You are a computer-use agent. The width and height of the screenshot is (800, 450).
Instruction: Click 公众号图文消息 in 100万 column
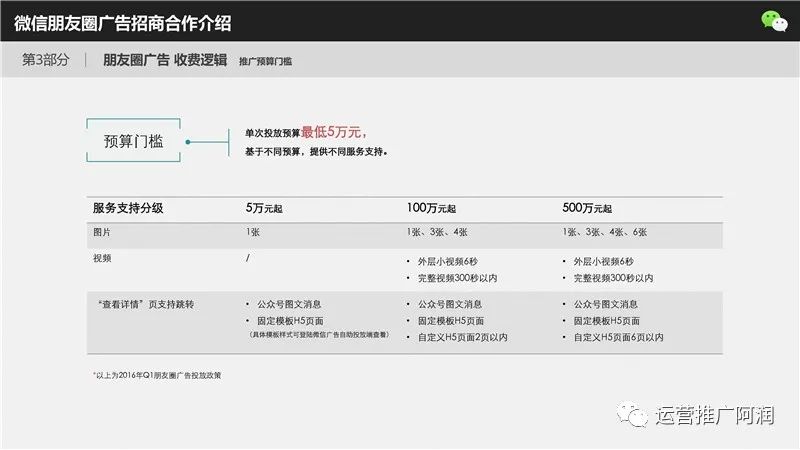pos(449,304)
